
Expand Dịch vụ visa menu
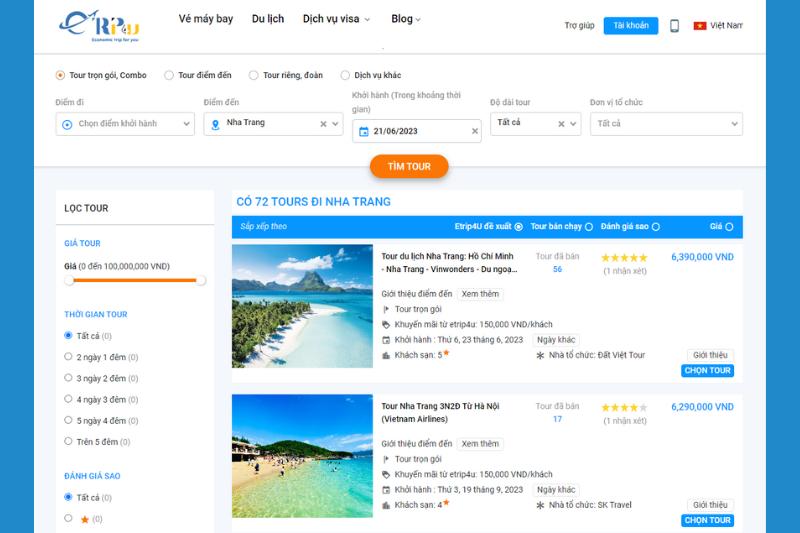pyautogui.click(x=336, y=19)
